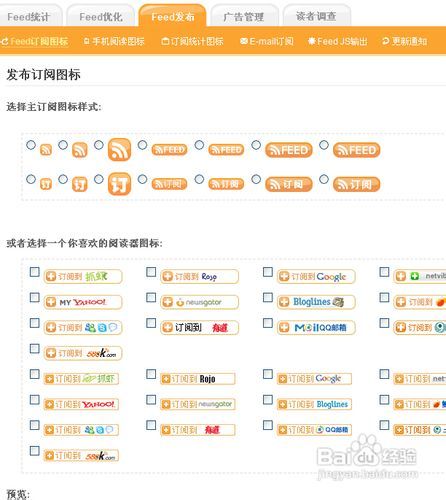Check the rounded Bloglines box
This screenshot has height=500, width=446.
268,297
